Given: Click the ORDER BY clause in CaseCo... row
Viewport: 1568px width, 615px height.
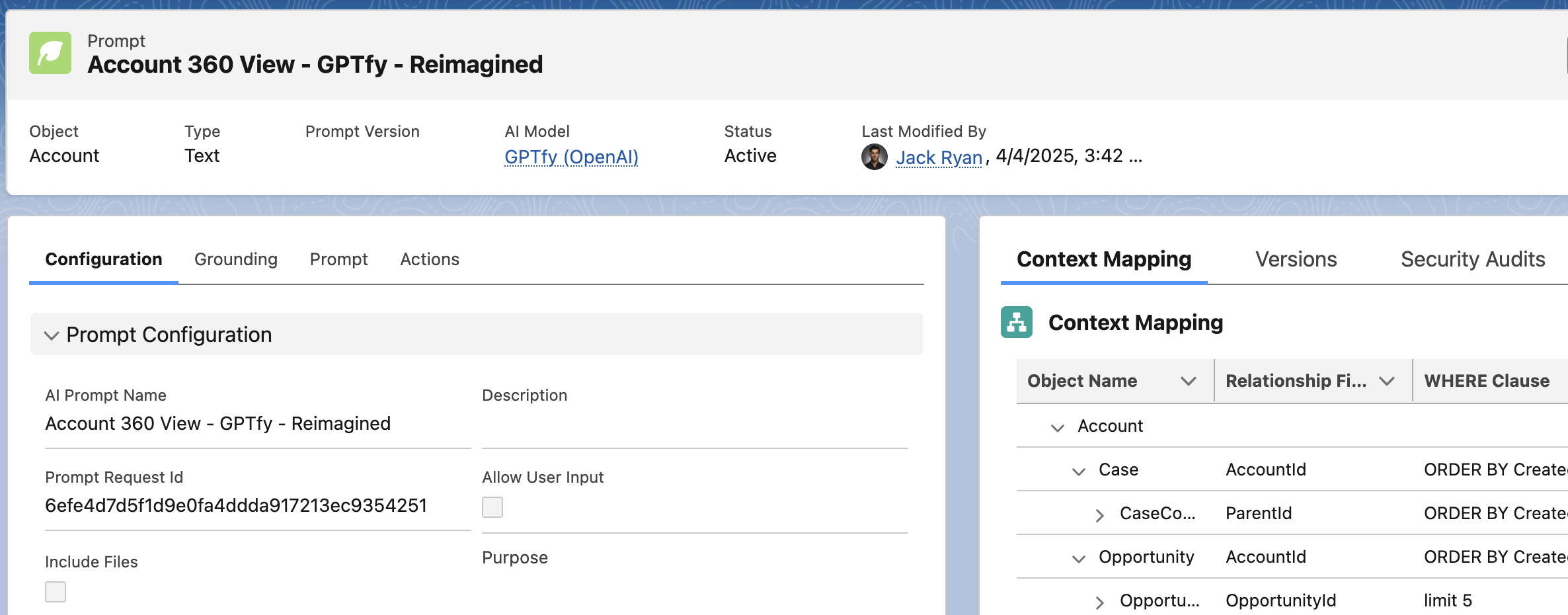Looking at the screenshot, I should pos(1495,513).
